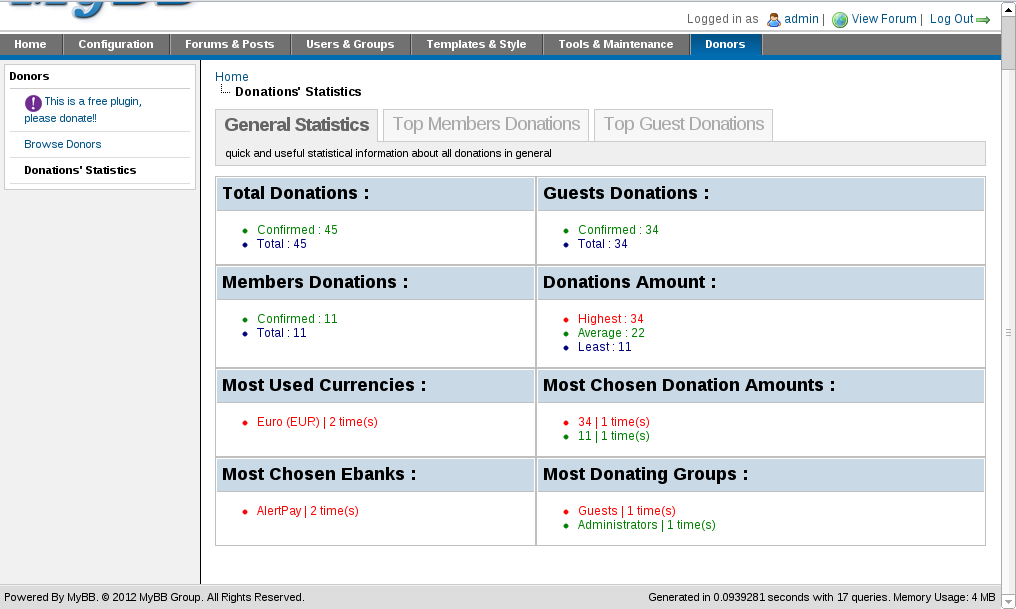Open Forums & Posts menu tab
The height and width of the screenshot is (609, 1016).
229,44
